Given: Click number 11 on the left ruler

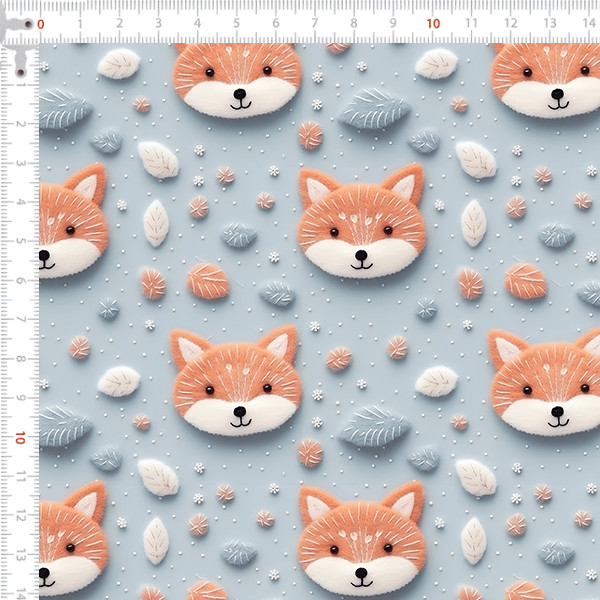Looking at the screenshot, I should (20, 477).
